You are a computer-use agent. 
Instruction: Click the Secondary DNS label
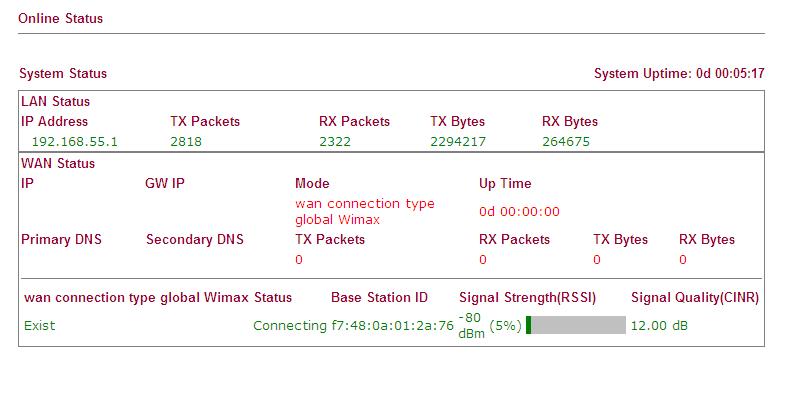pyautogui.click(x=194, y=239)
